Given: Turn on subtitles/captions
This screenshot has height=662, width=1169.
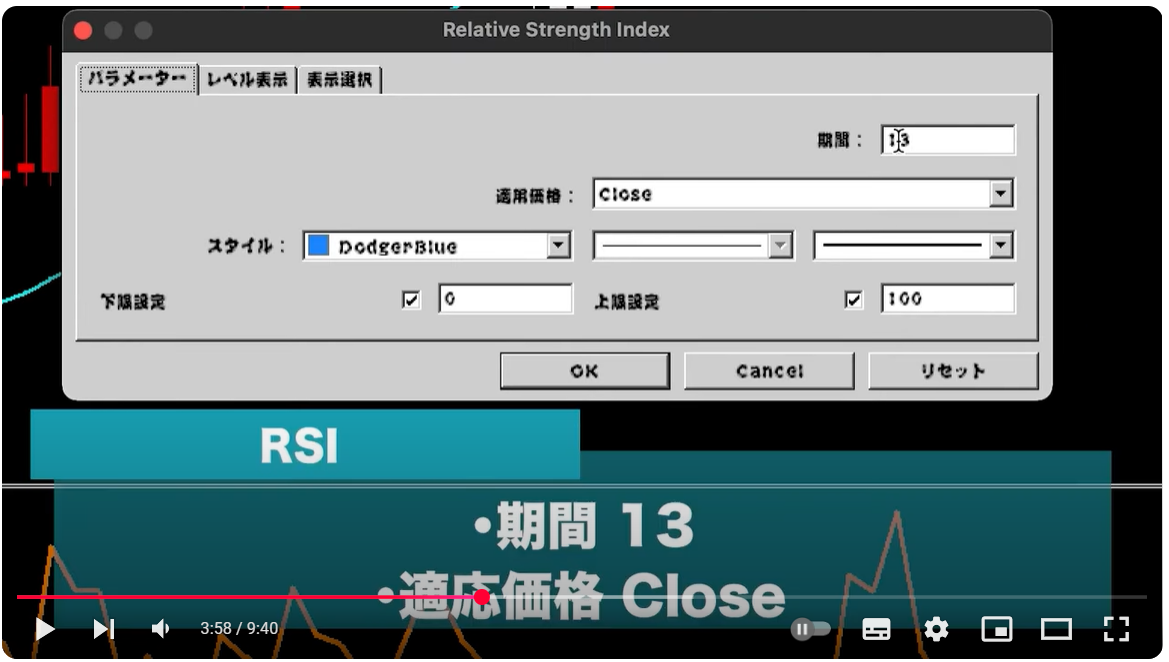Looking at the screenshot, I should 876,629.
